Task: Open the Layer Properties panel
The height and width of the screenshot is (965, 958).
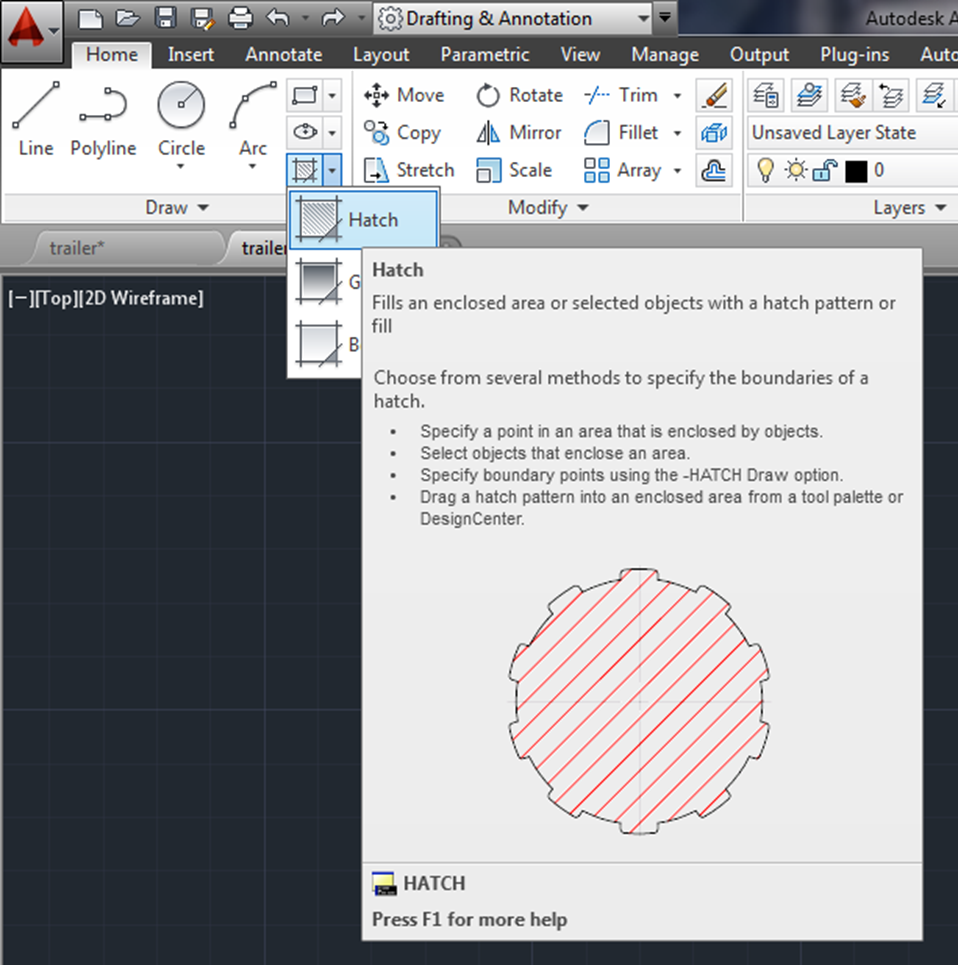Action: (766, 95)
